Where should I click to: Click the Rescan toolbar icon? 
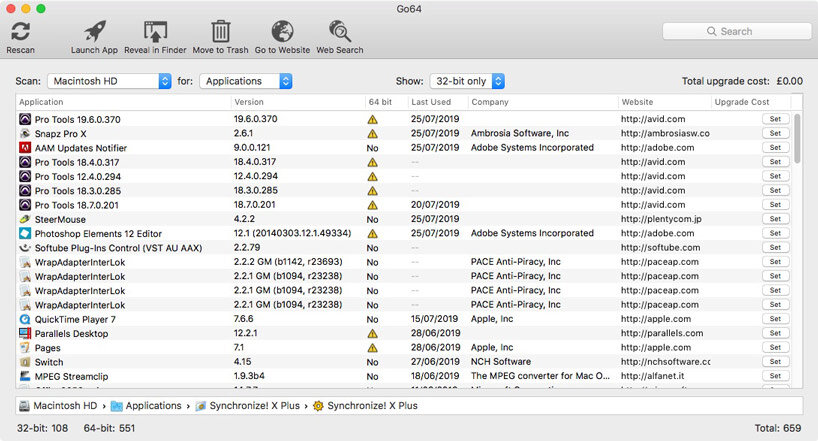pyautogui.click(x=20, y=31)
